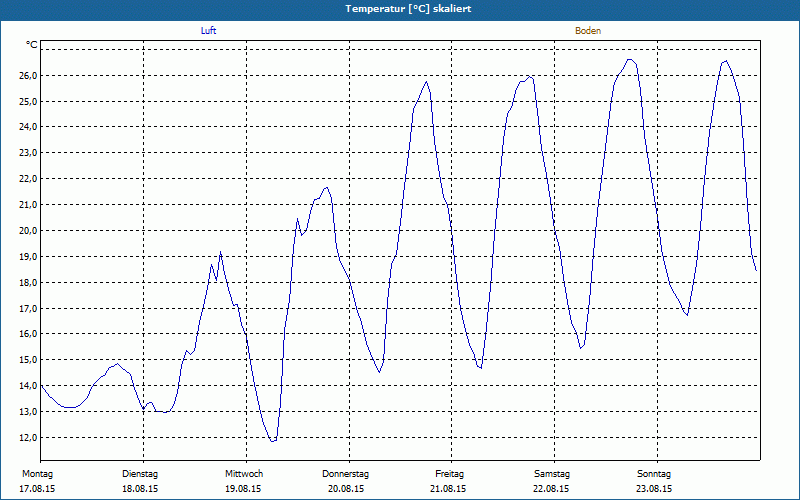Click the title 'Temperatur [°C] skaliert'

pos(408,9)
